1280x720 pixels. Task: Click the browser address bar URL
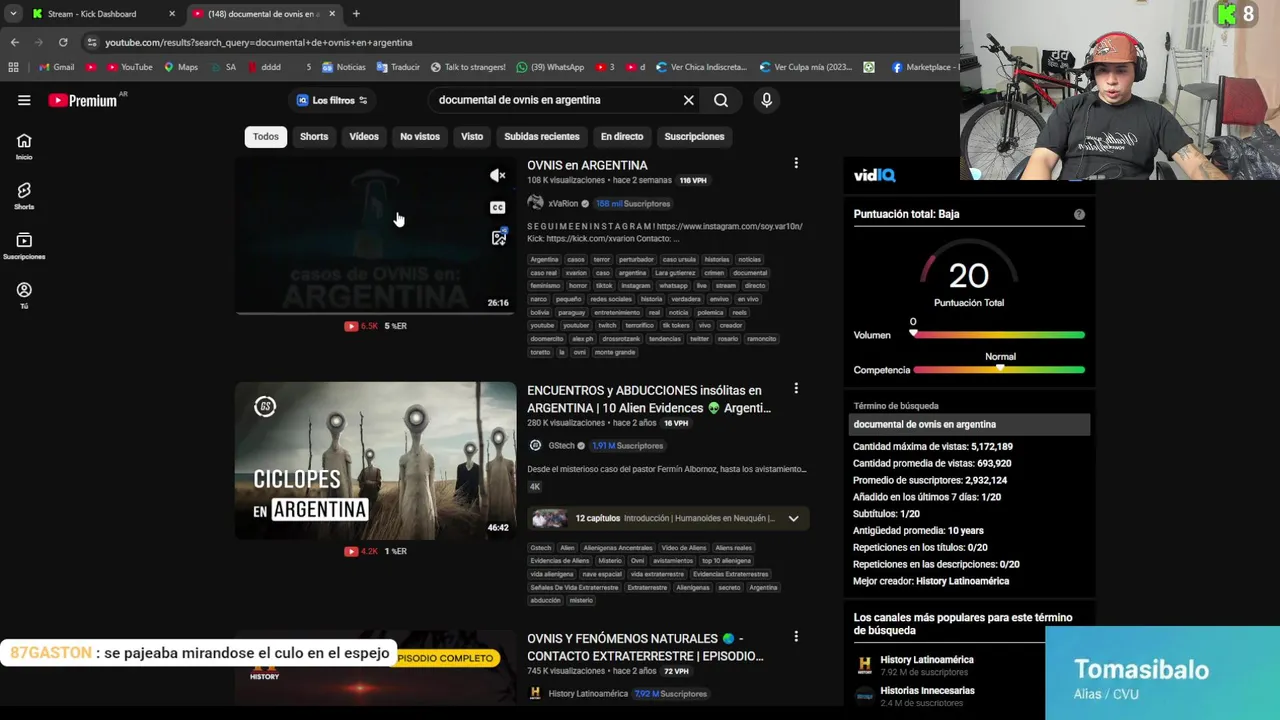pos(259,42)
